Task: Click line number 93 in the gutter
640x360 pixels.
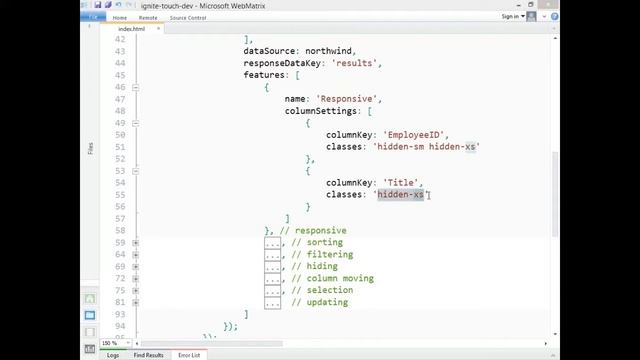Action: 120,314
